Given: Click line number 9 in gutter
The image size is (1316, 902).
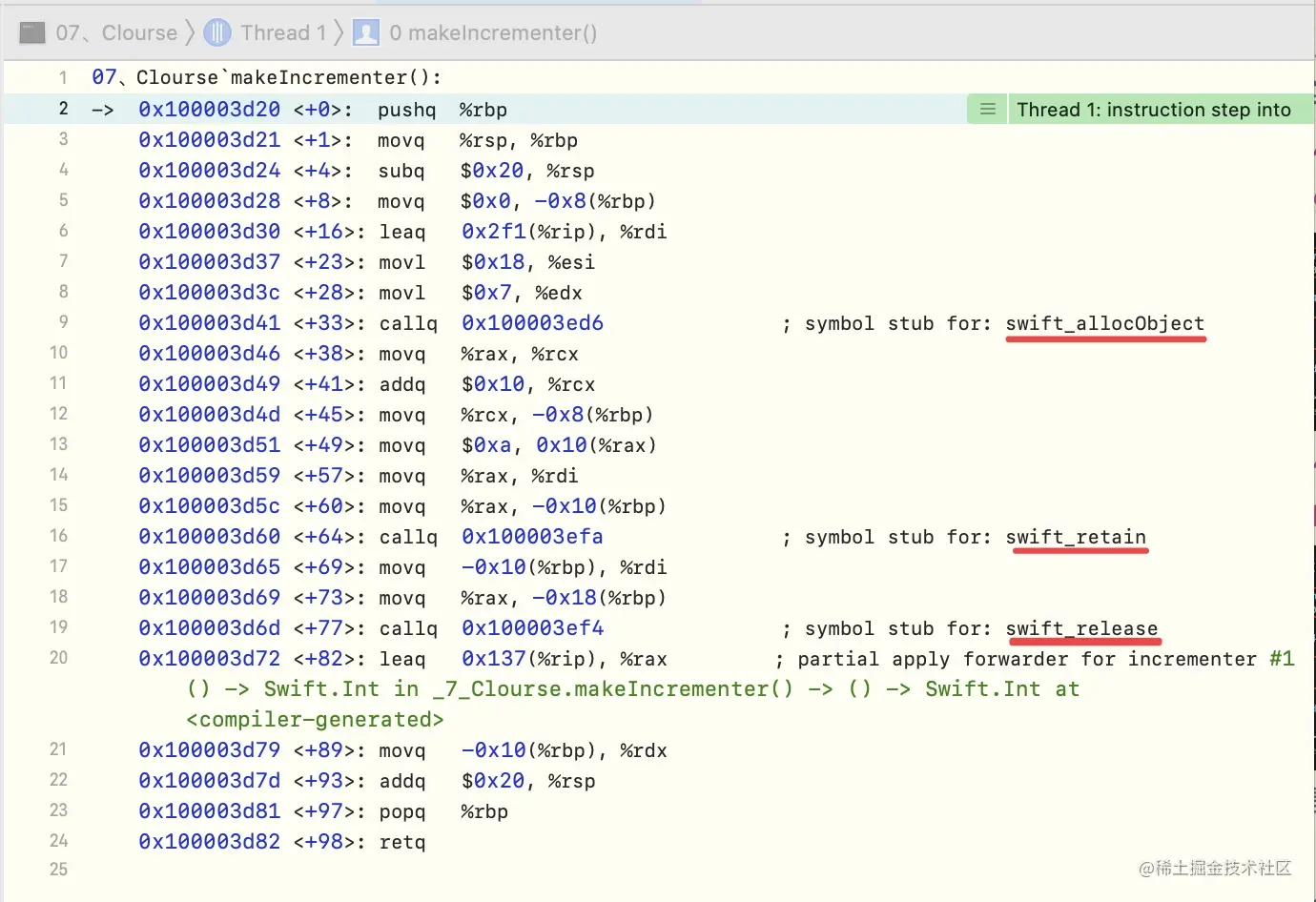Looking at the screenshot, I should (x=63, y=322).
